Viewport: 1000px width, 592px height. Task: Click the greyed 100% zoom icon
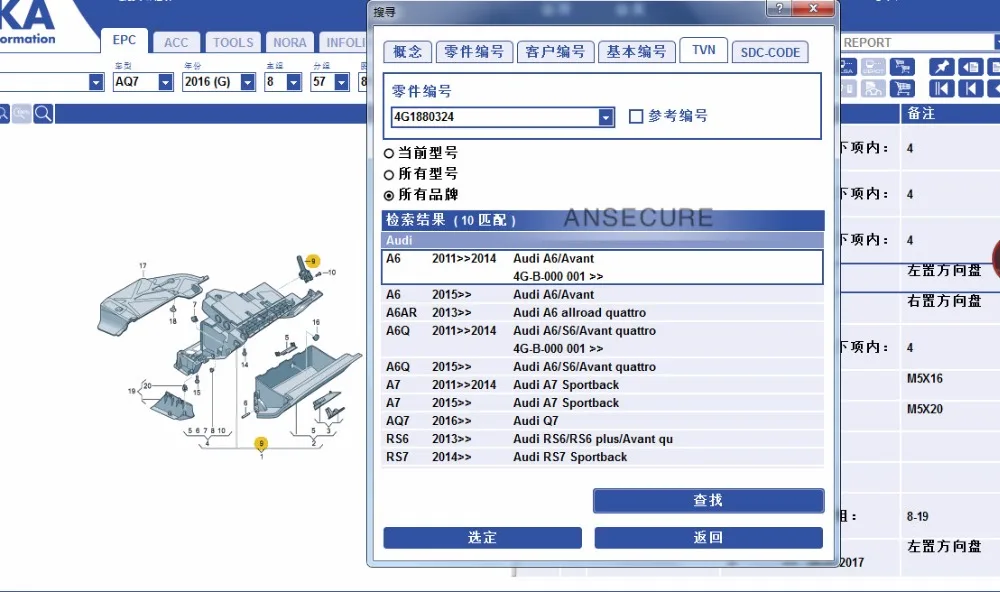pos(22,114)
